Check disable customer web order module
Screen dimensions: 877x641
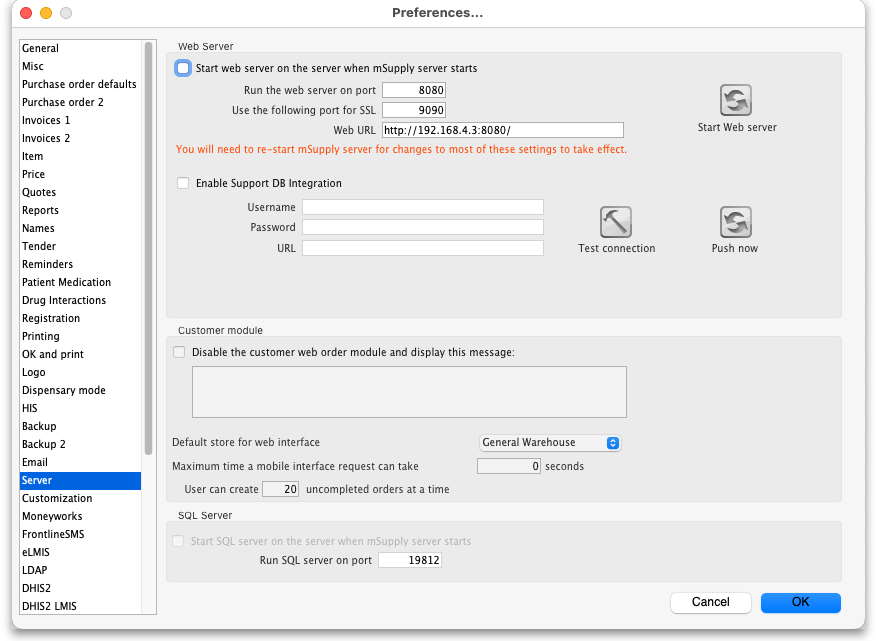click(x=180, y=352)
